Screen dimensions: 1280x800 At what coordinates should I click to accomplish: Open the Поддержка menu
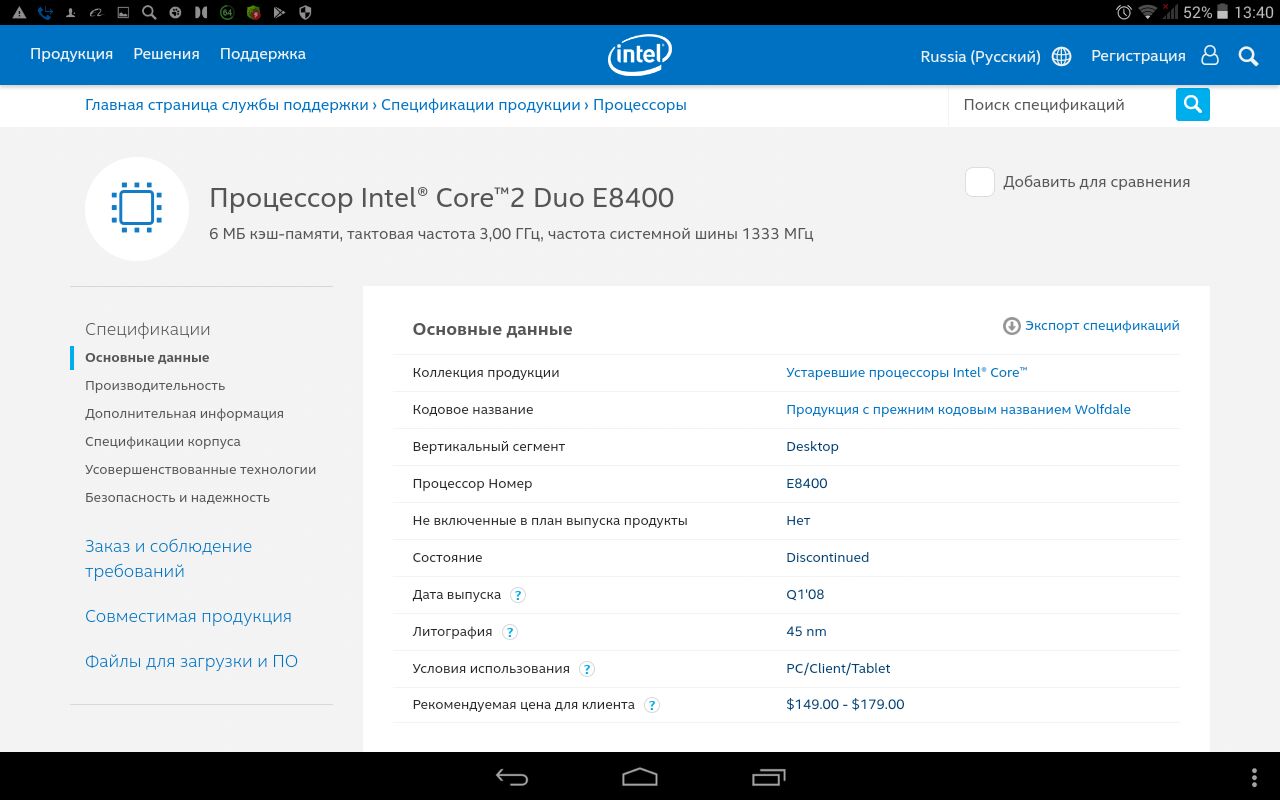pyautogui.click(x=263, y=54)
